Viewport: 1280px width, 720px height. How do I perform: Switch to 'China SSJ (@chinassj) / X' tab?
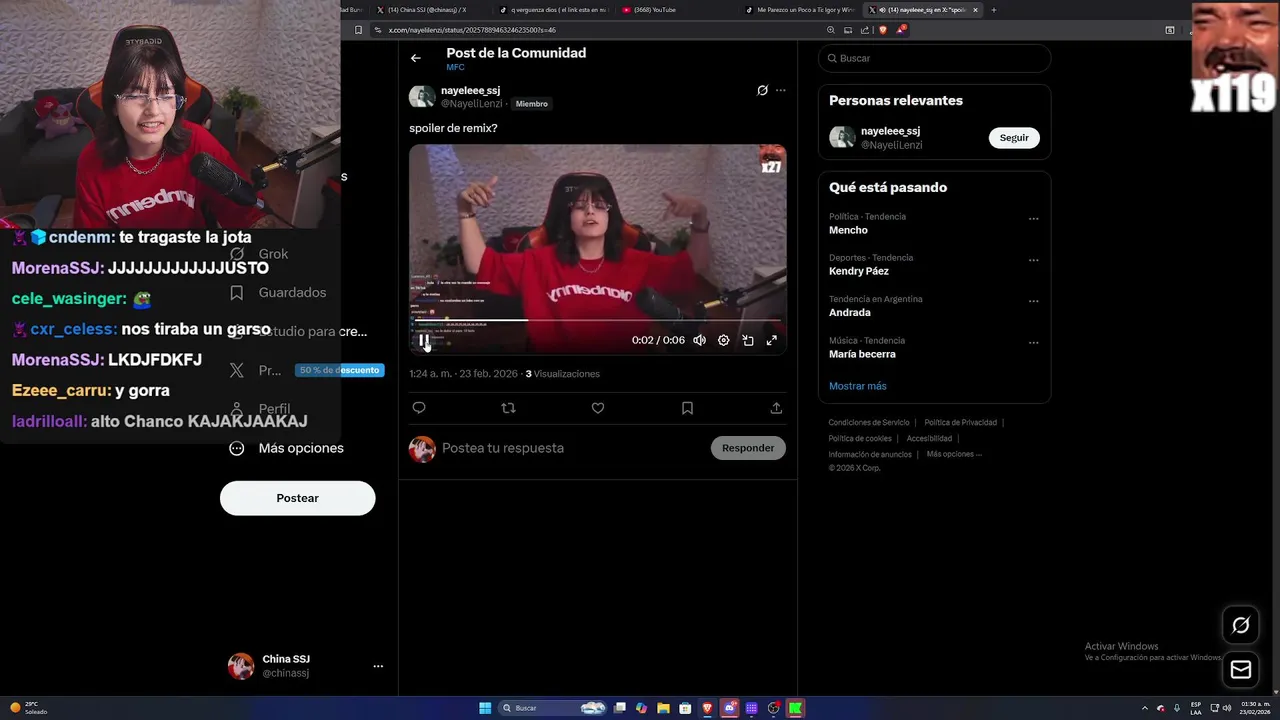click(x=428, y=10)
